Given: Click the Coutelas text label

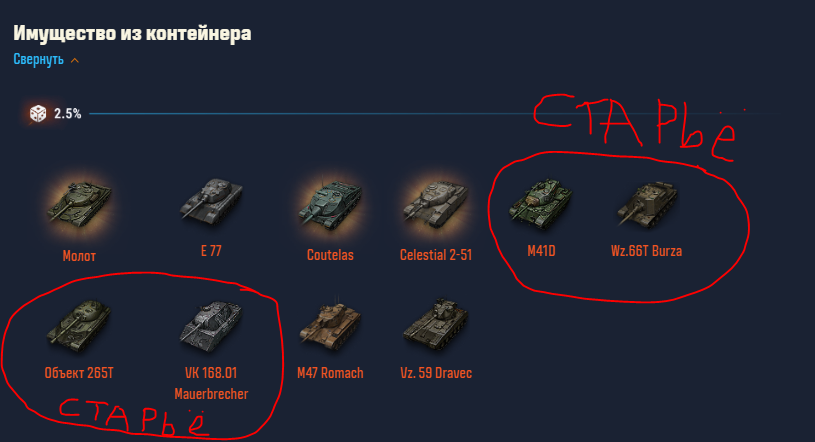Looking at the screenshot, I should coord(330,255).
